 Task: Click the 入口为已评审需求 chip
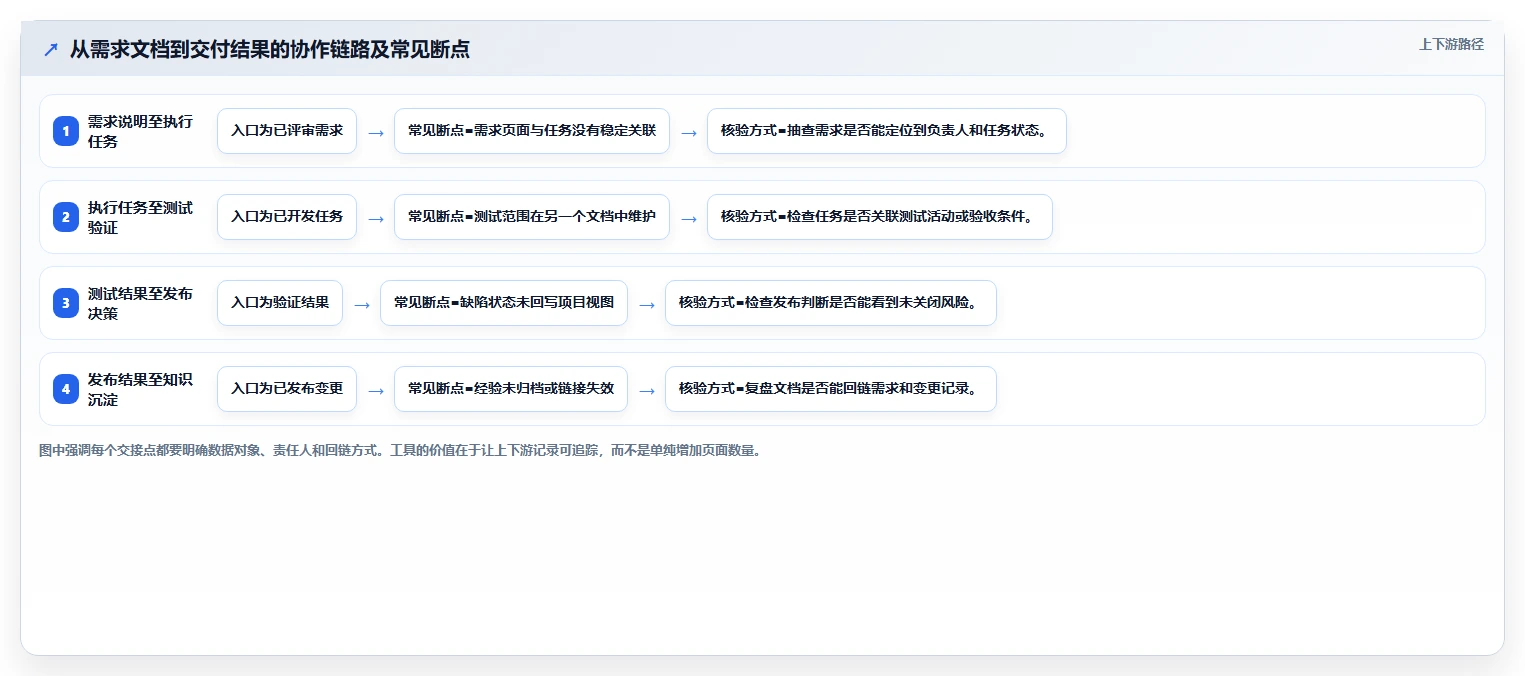point(287,131)
